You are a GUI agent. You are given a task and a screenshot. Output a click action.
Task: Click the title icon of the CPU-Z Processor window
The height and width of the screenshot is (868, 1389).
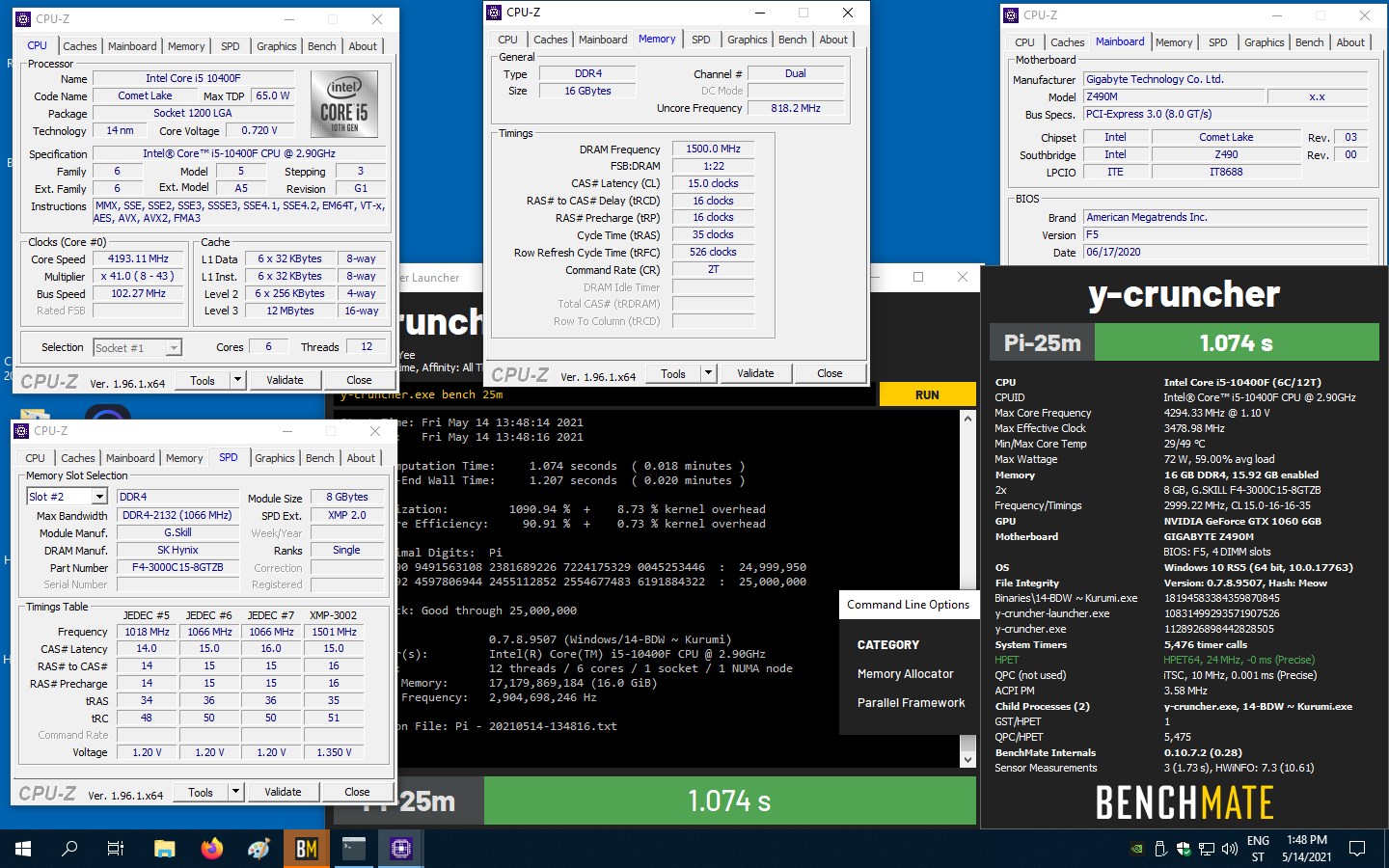pos(23,18)
